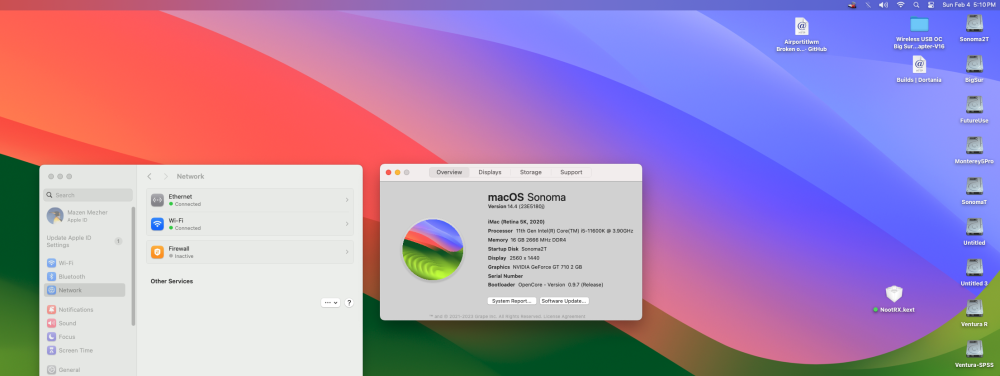Open Spotlight search in the menu bar
1000x376 pixels.
[916, 4]
